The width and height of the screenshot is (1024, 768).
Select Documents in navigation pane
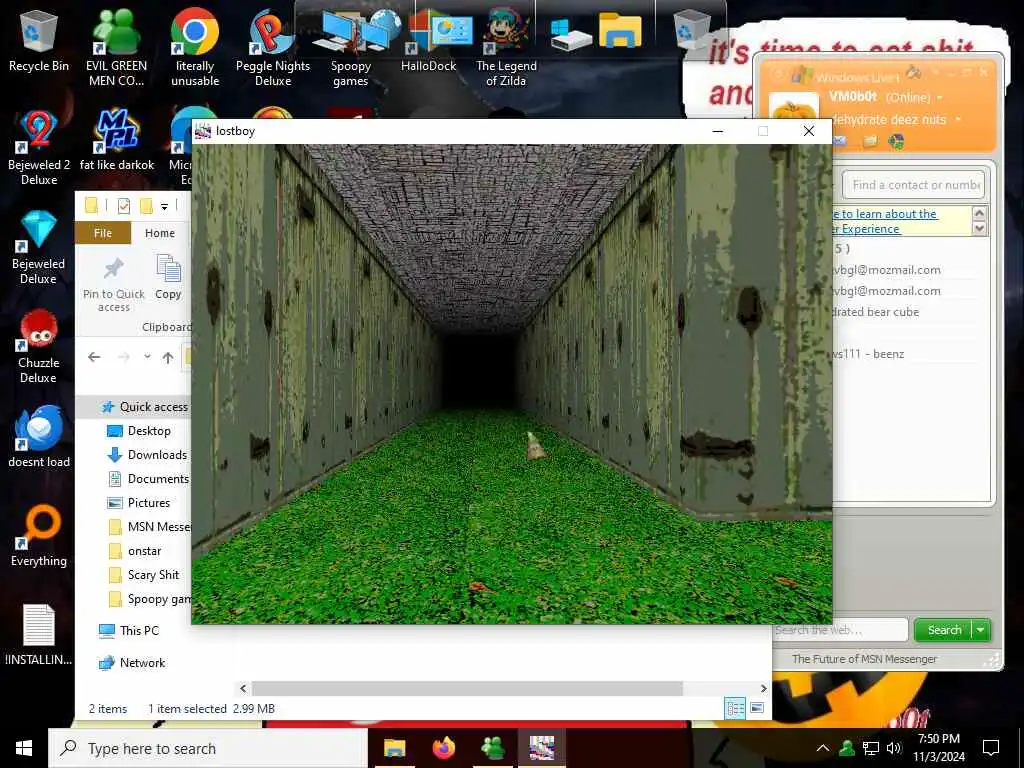[158, 479]
